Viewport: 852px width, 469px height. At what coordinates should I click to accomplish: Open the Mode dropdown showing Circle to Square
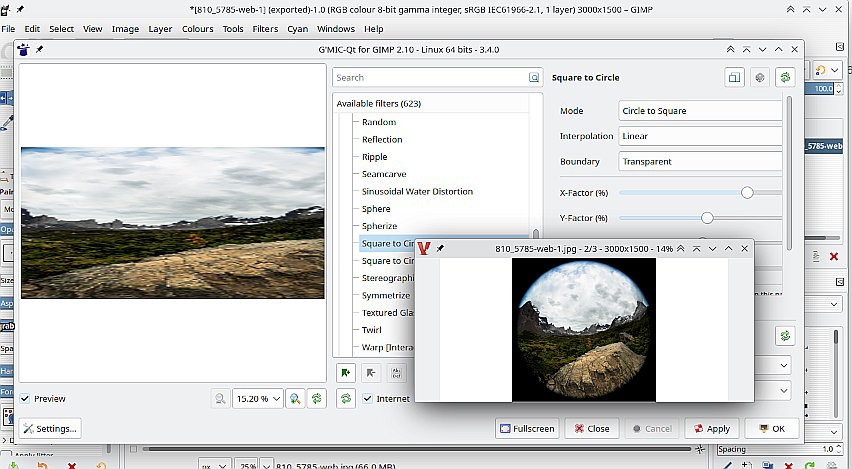coord(698,111)
